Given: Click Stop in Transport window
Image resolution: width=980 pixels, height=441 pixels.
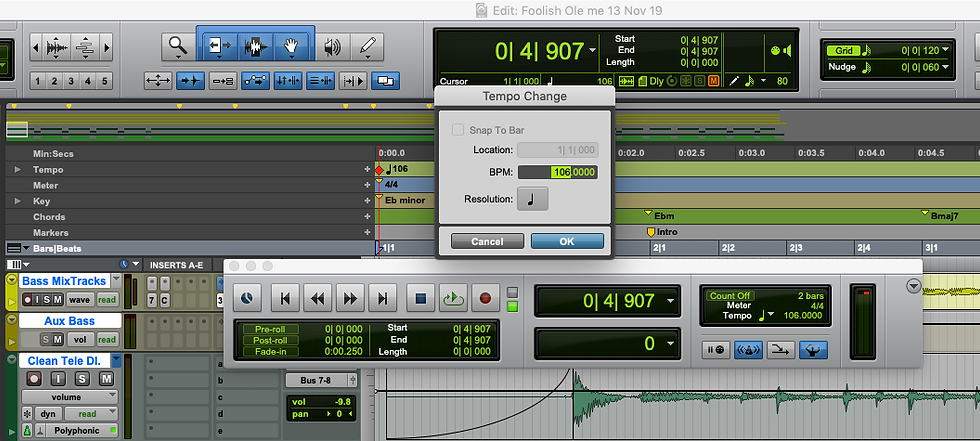Looking at the screenshot, I should pos(421,299).
